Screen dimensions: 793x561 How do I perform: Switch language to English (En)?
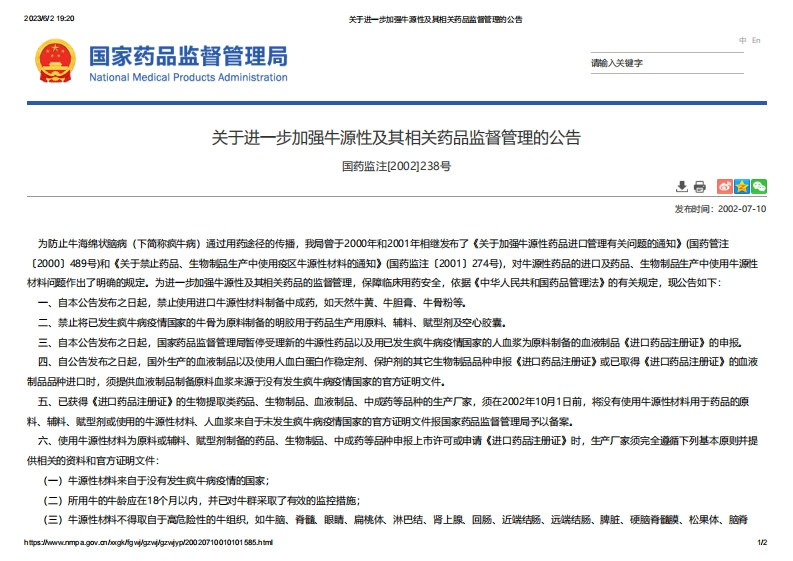pos(756,40)
